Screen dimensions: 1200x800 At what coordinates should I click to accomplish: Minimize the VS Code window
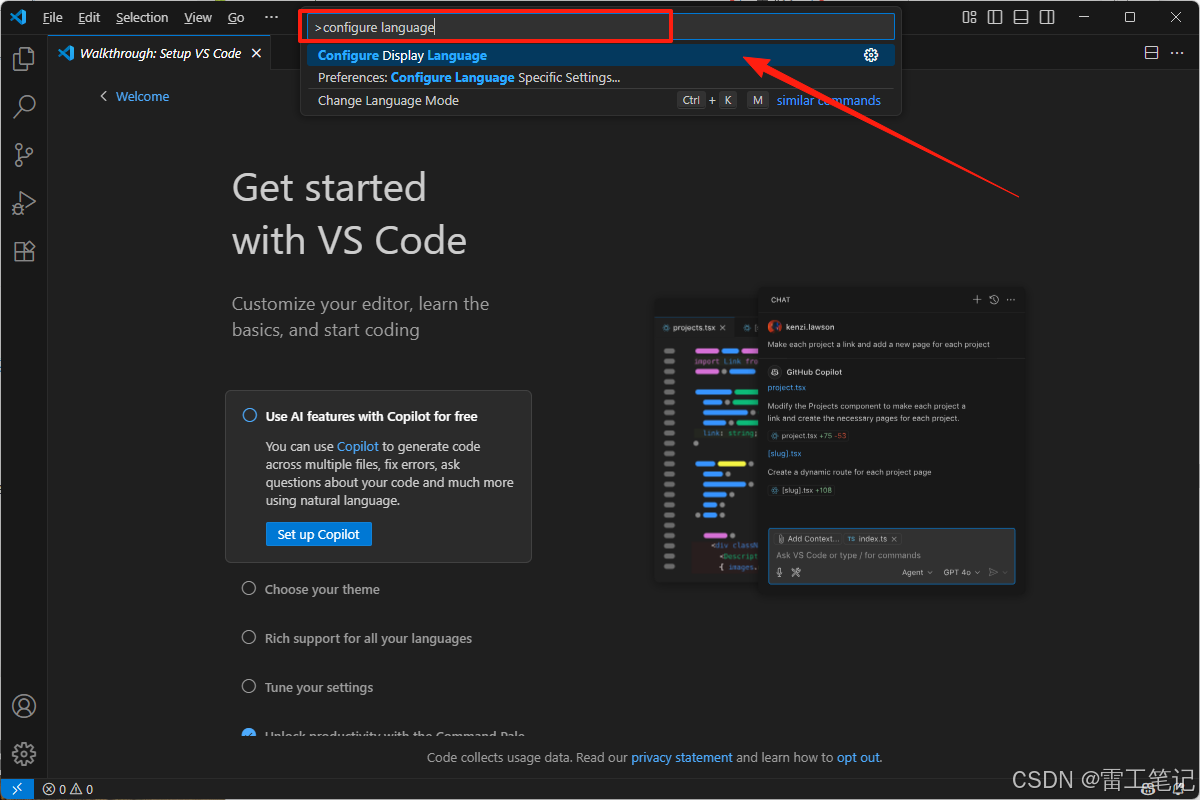[1084, 17]
